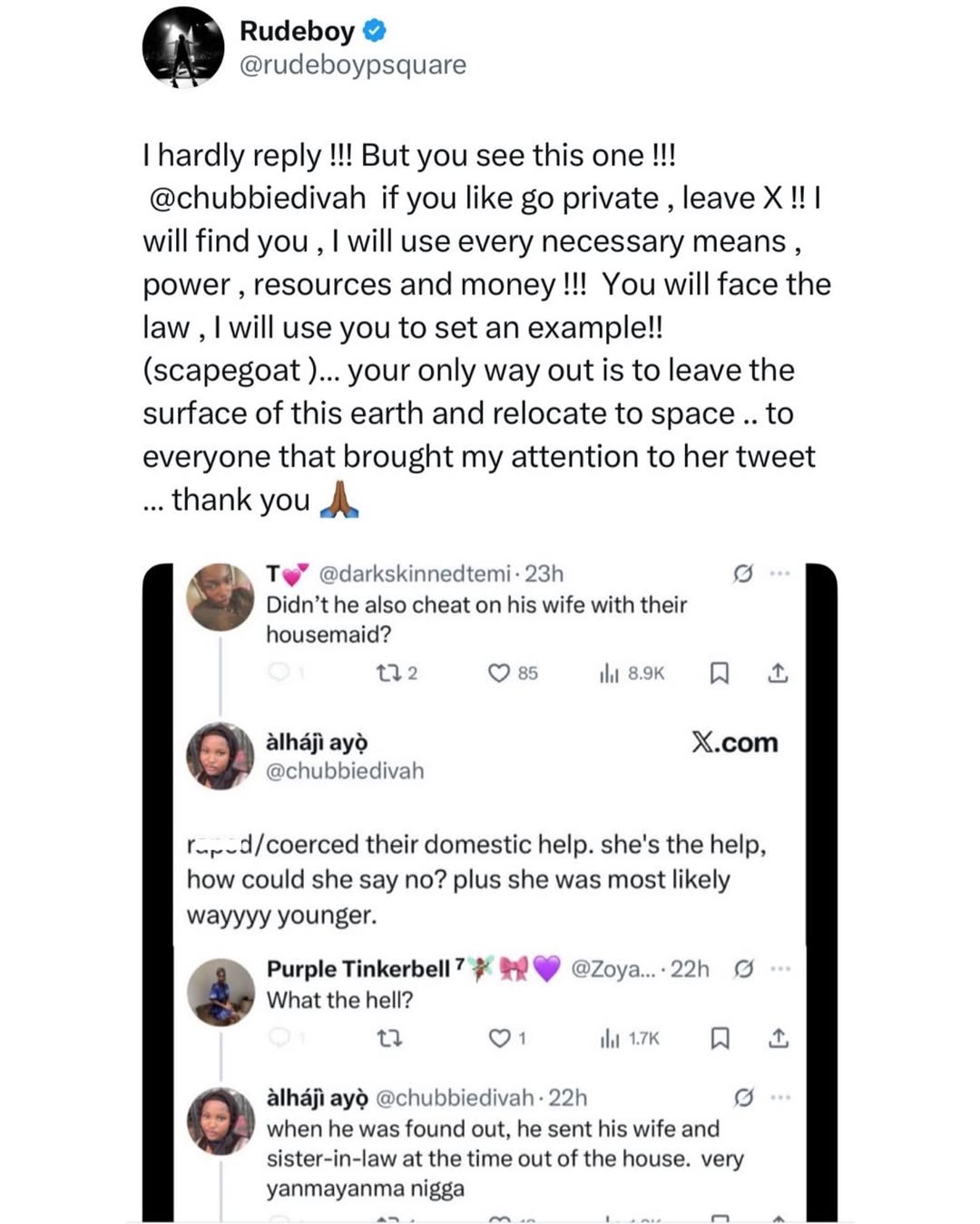Bookmark Purple Tinkerbell's reply
Screen dimensions: 980x1224
[719, 1038]
